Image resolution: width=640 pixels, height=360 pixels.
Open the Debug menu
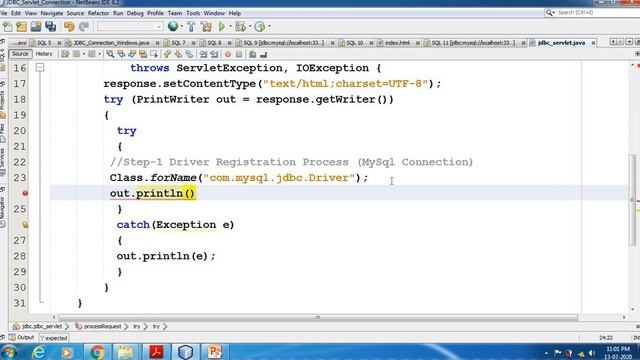(135, 13)
